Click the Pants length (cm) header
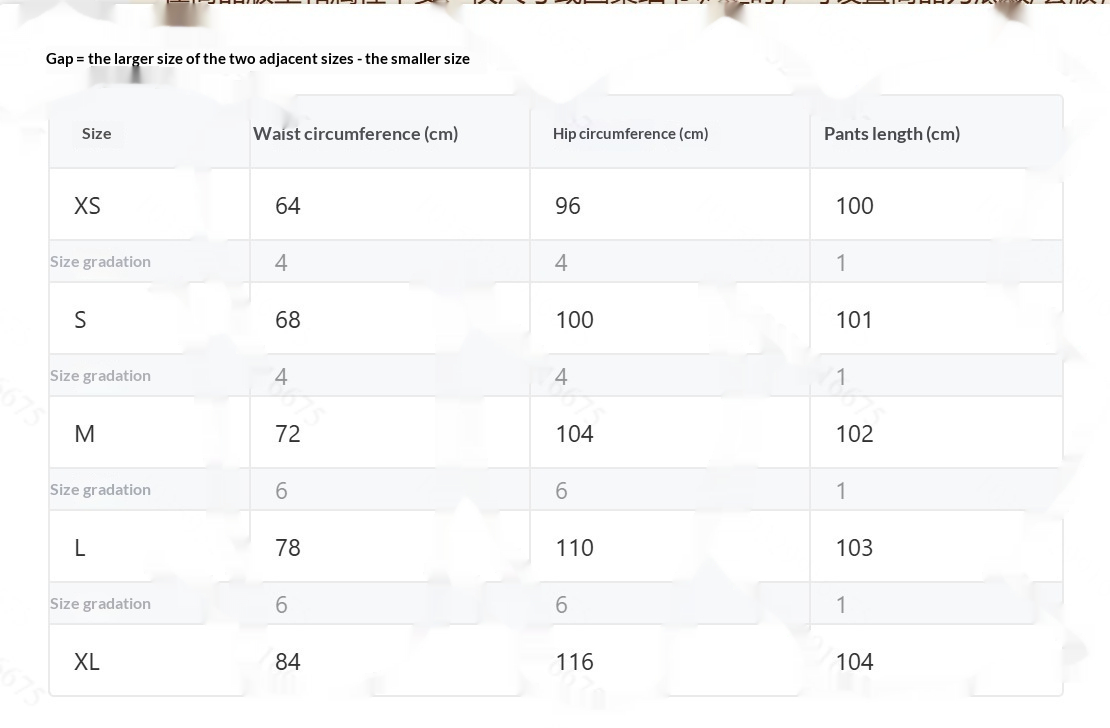1110x728 pixels. pos(891,133)
